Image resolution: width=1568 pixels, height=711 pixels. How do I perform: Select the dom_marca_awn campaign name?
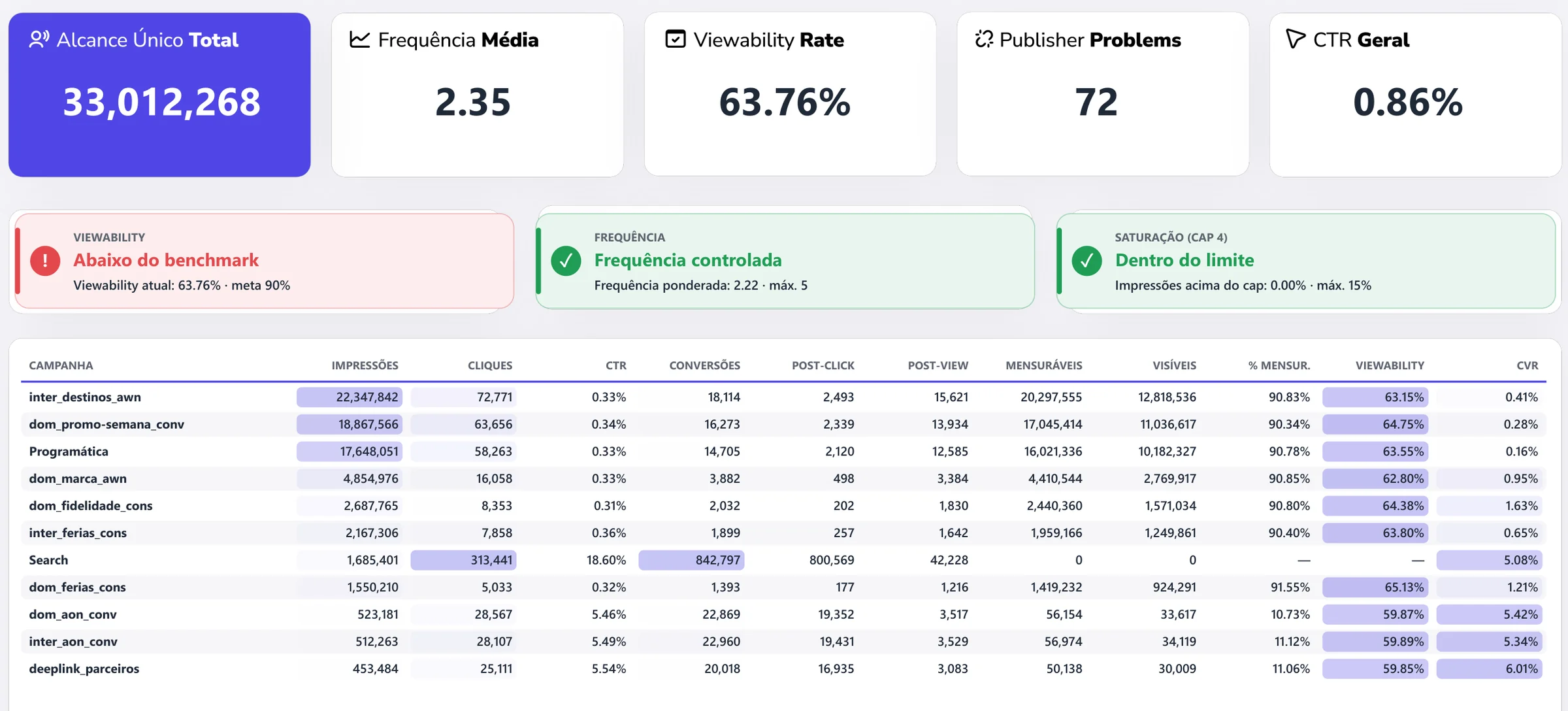click(78, 478)
